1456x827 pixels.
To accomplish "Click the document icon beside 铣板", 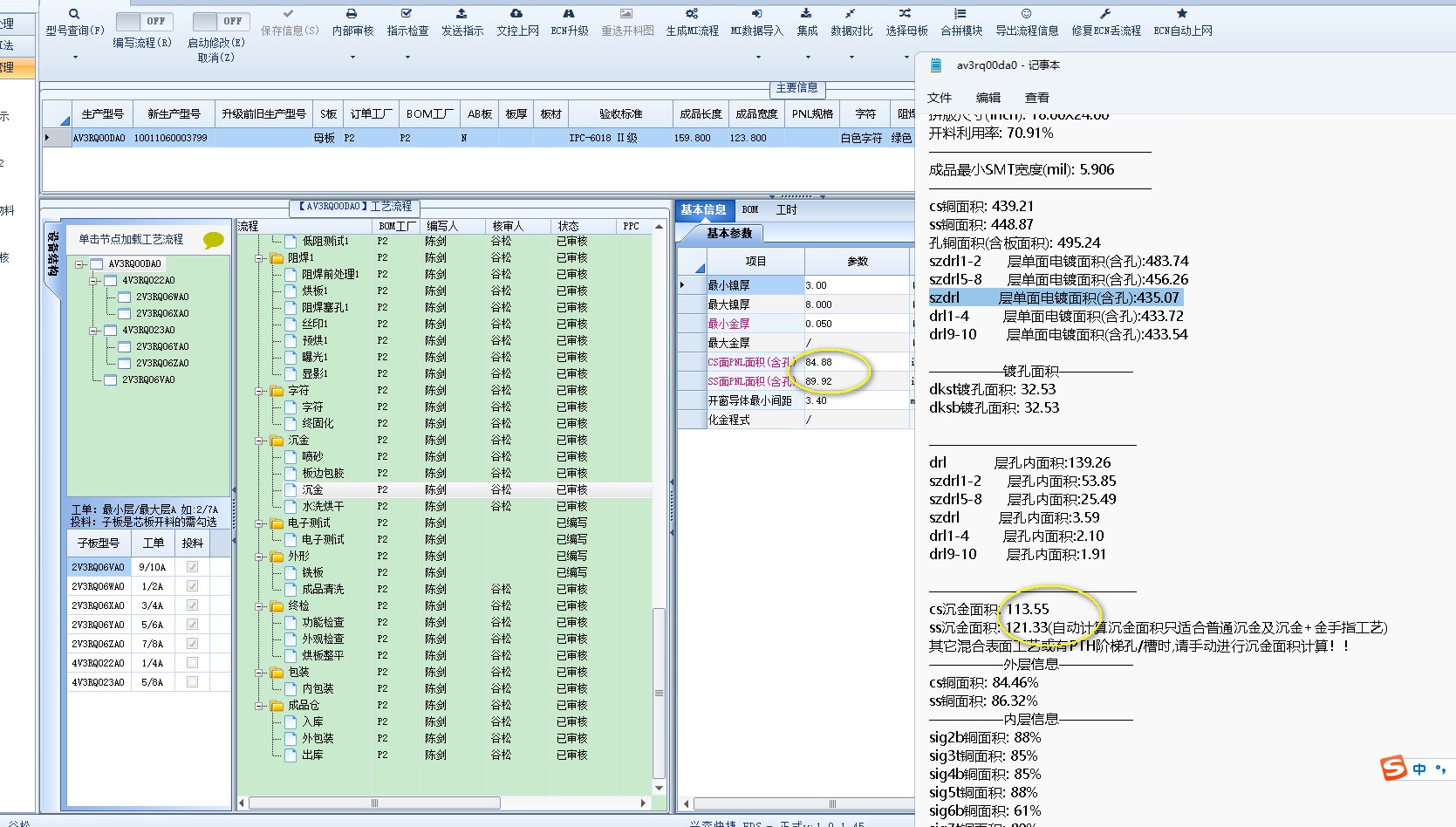I will (x=291, y=573).
